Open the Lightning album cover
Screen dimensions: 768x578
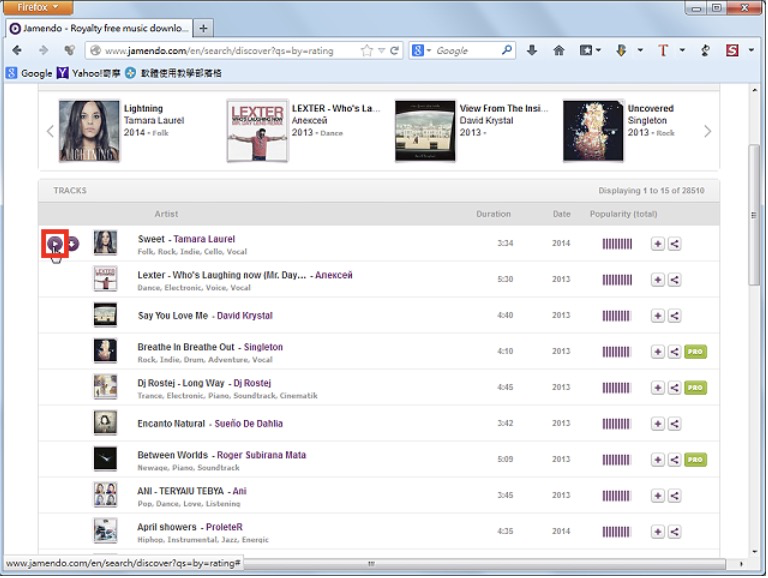(89, 131)
